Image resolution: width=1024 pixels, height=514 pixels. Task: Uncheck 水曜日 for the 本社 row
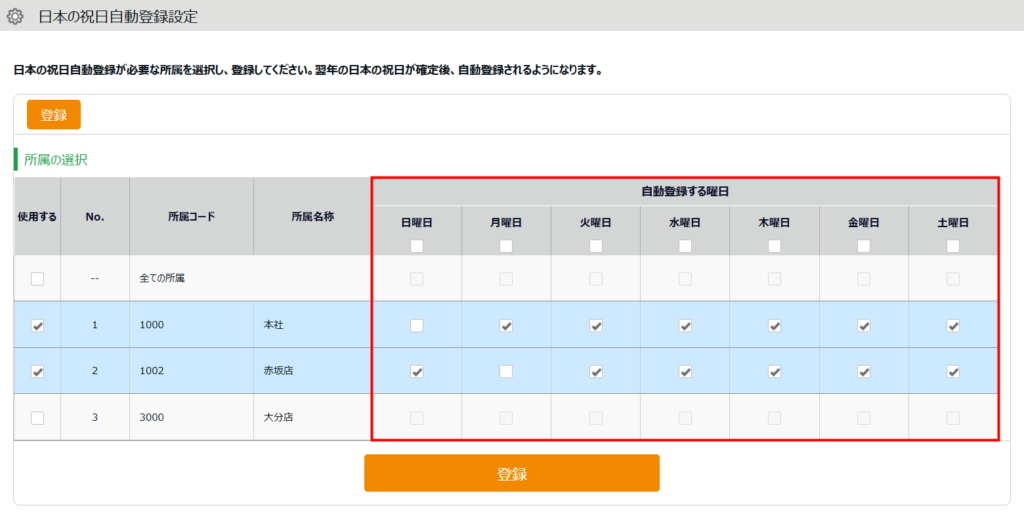[685, 325]
